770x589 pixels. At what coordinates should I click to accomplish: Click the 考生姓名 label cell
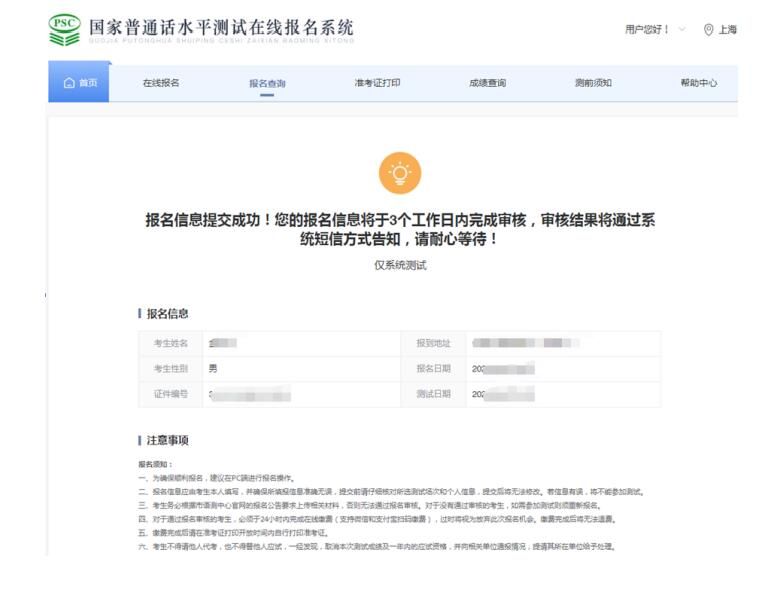[x=170, y=343]
